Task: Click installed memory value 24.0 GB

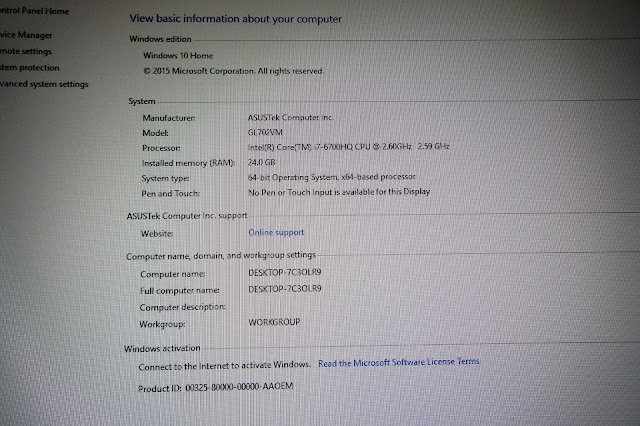Action: (262, 162)
